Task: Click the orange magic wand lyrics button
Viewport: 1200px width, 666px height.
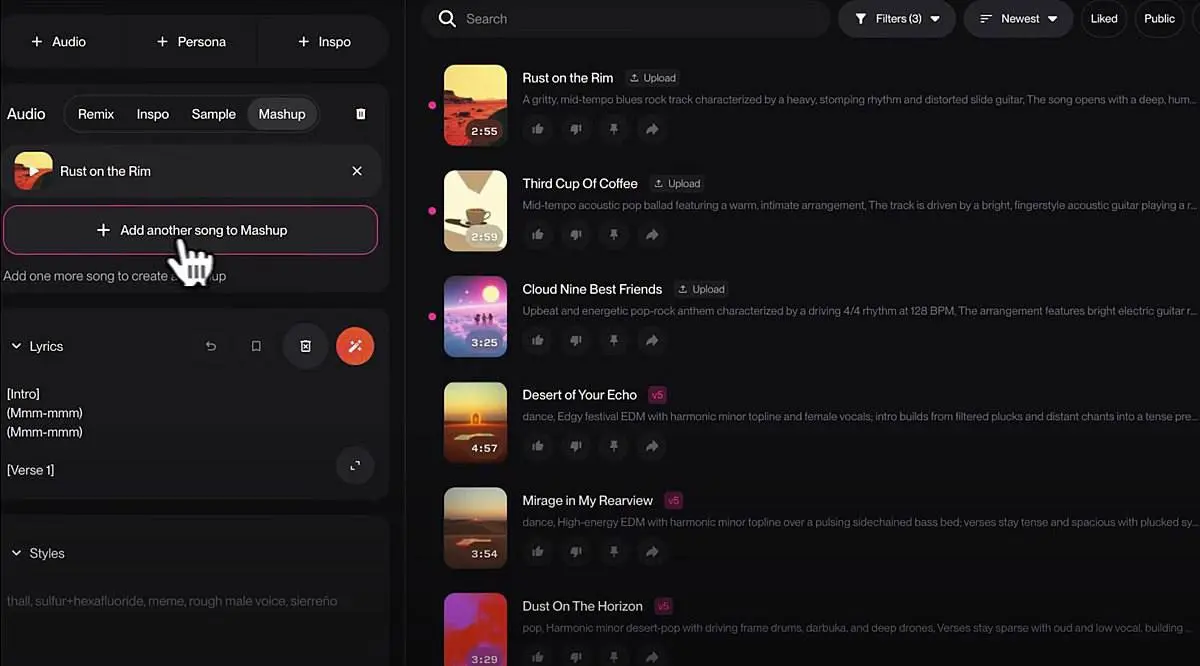Action: (x=355, y=346)
